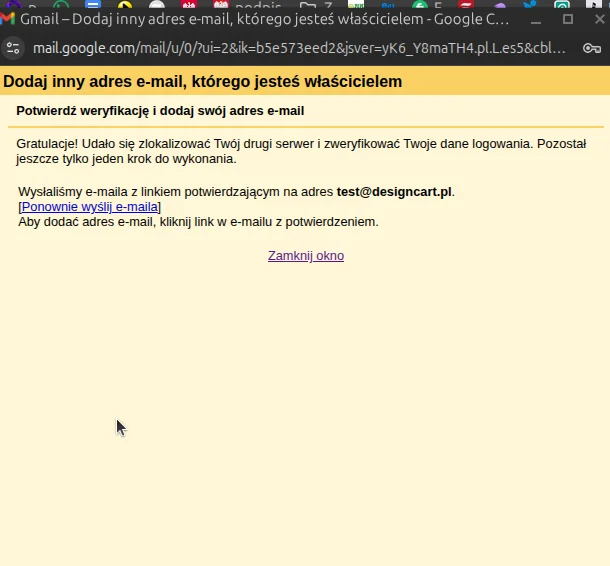Close the Gmail popup window

click(x=599, y=19)
